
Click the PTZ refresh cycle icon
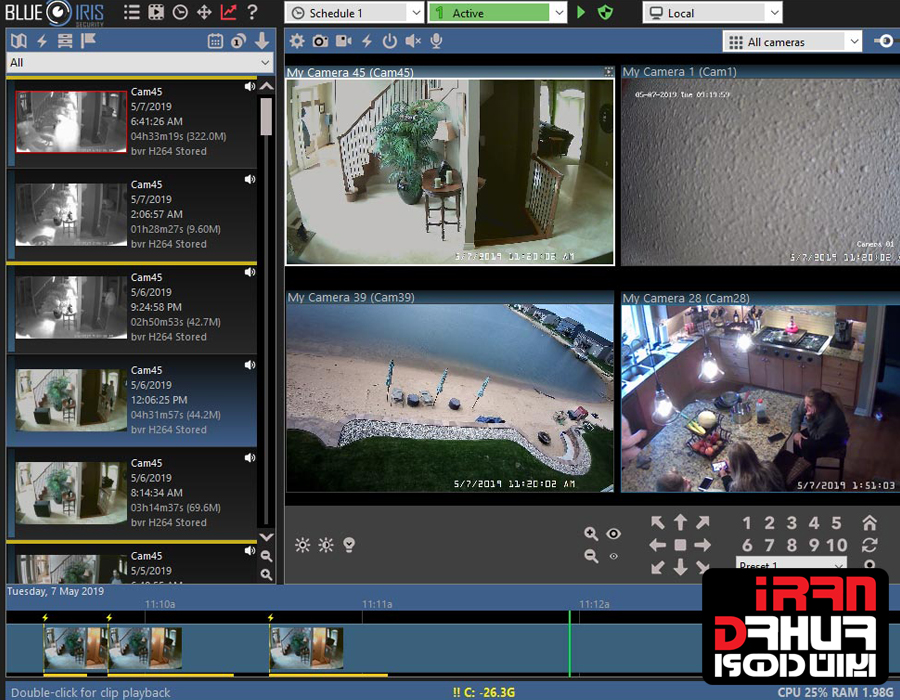[870, 545]
